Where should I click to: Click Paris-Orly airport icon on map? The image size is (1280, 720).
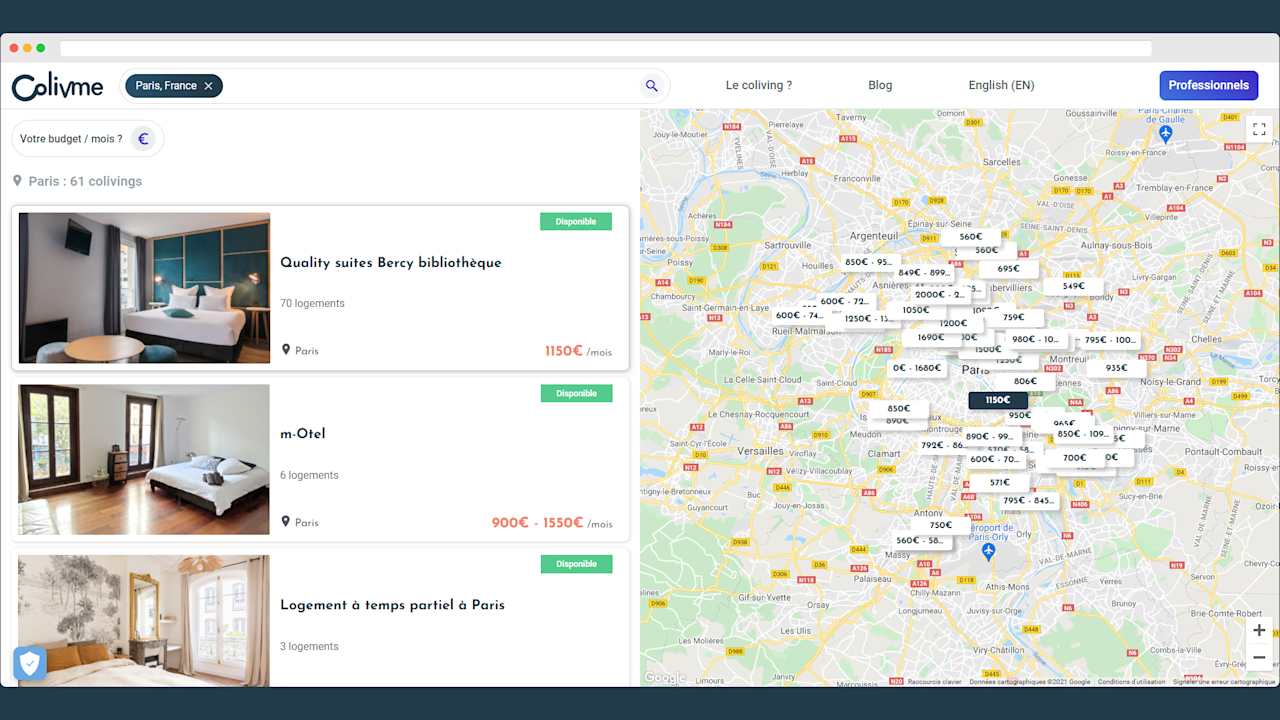tap(988, 551)
